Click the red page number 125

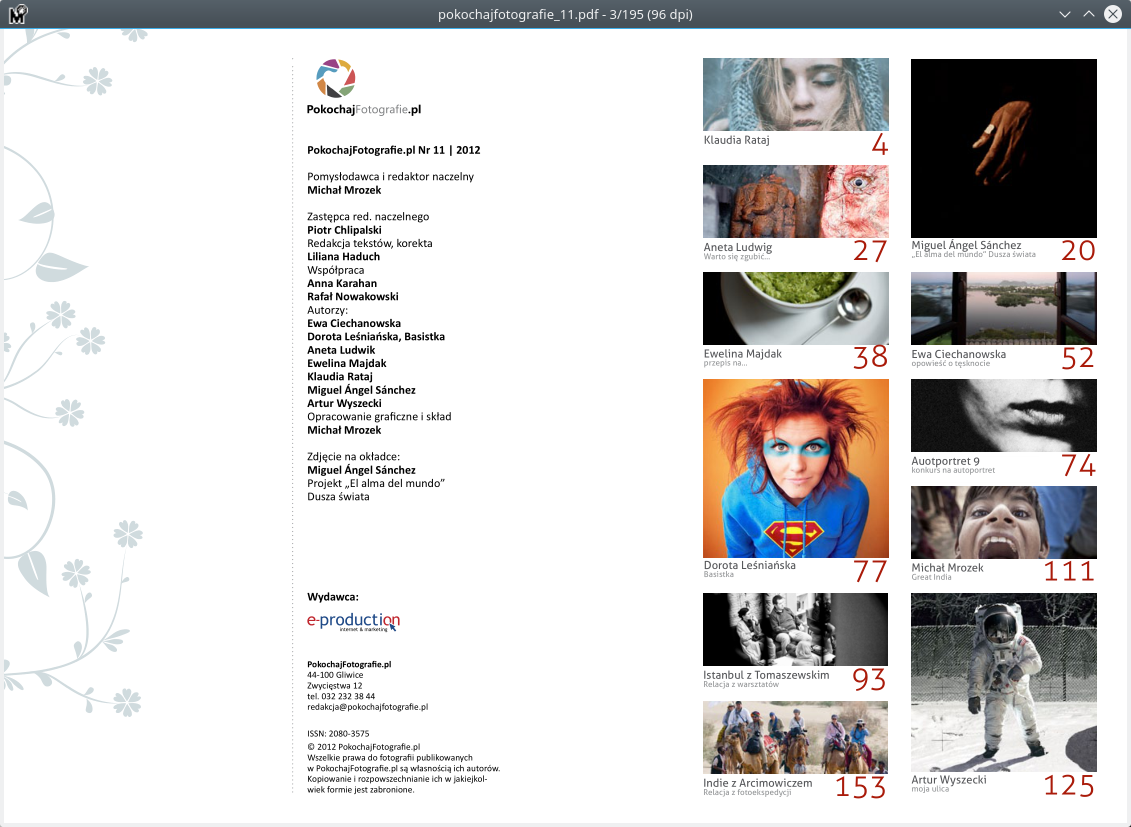(x=1069, y=785)
